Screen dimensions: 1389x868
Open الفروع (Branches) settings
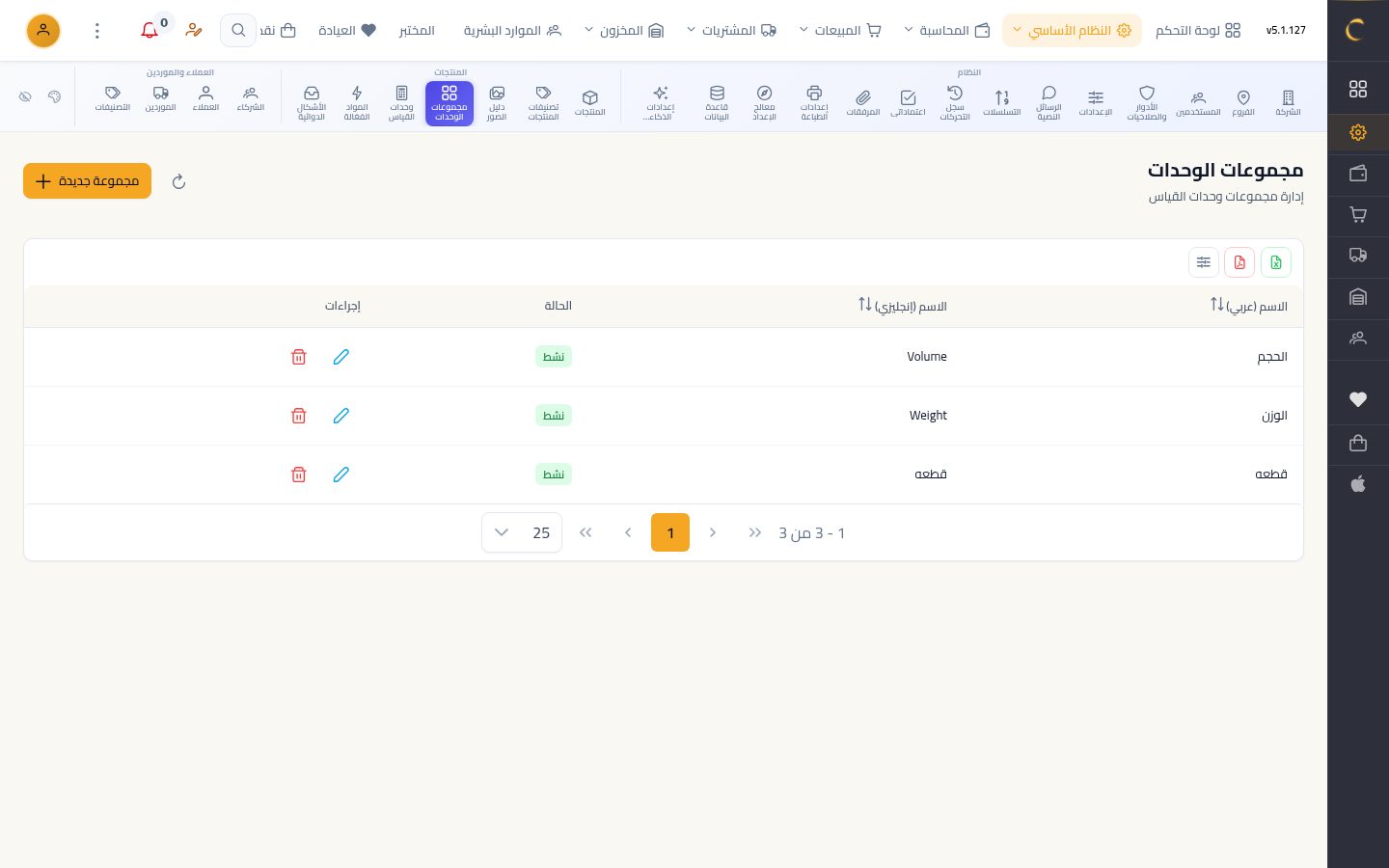click(1243, 102)
